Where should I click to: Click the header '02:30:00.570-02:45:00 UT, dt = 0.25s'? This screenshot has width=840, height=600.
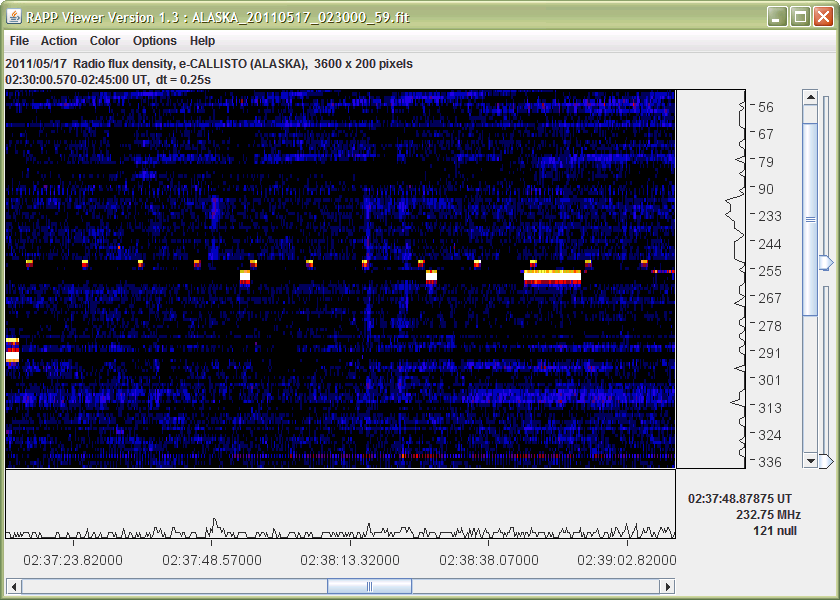[108, 80]
